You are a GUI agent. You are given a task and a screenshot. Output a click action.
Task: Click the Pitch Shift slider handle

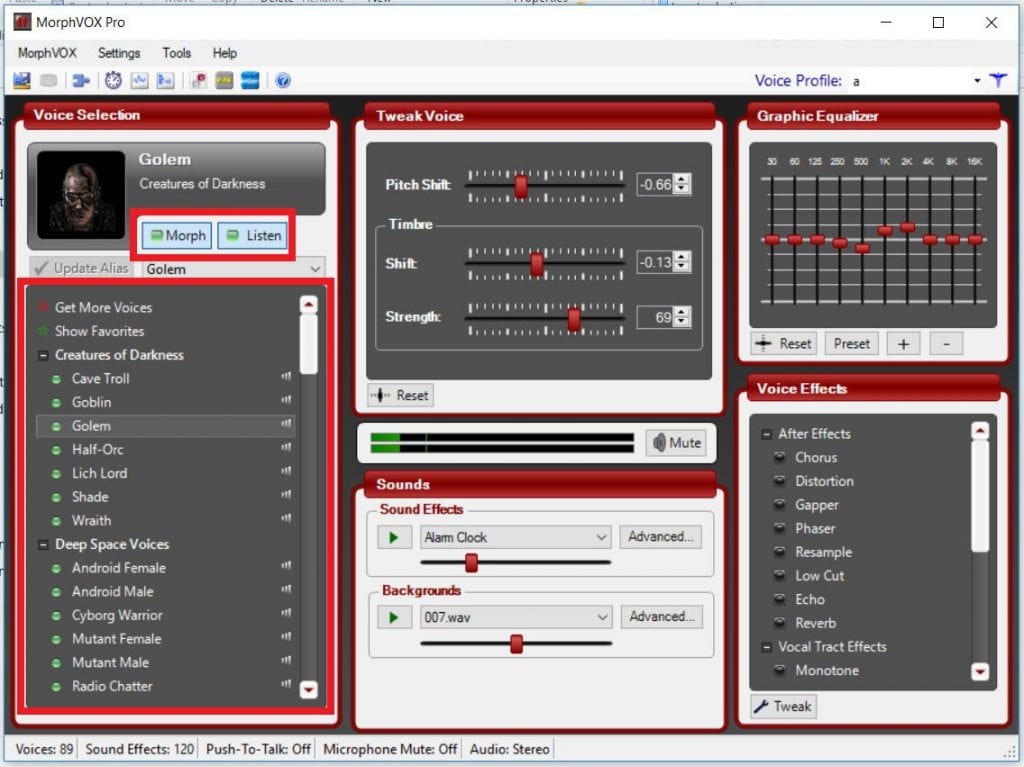click(521, 186)
